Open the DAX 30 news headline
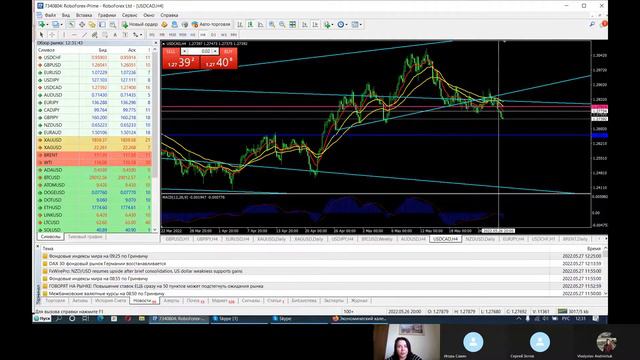Screen dimensions: 640x360 click(x=107, y=264)
